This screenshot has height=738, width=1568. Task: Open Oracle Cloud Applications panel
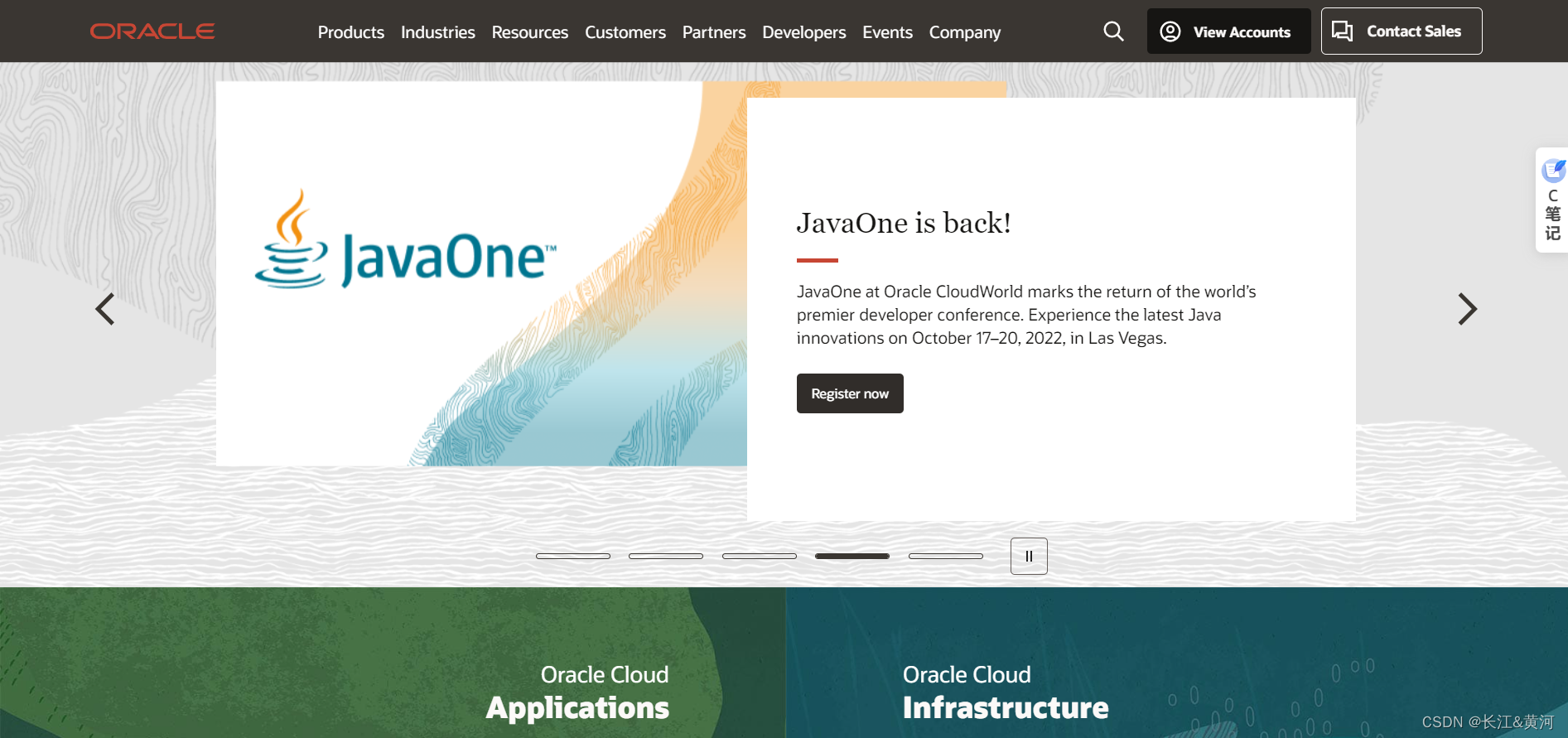(393, 663)
